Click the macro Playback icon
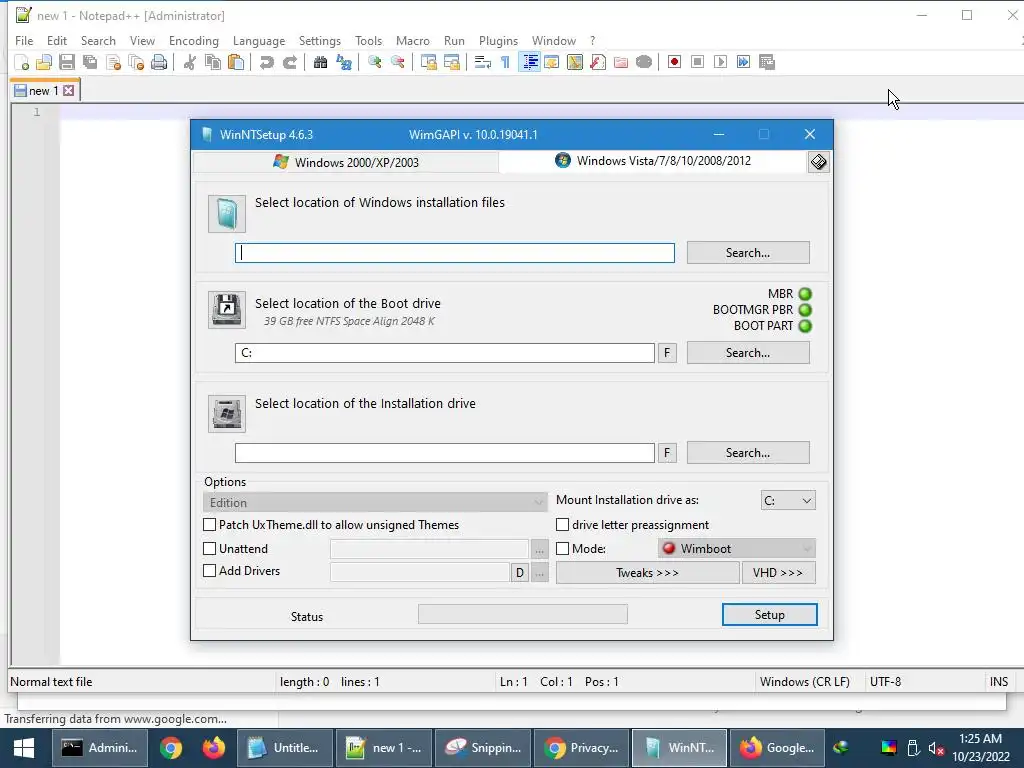The width and height of the screenshot is (1024, 768). pyautogui.click(x=720, y=62)
